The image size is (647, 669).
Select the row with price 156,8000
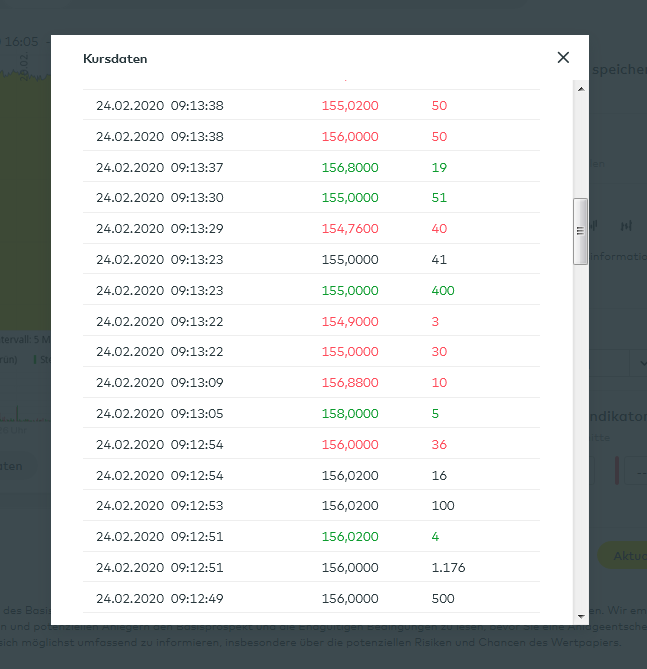[350, 167]
